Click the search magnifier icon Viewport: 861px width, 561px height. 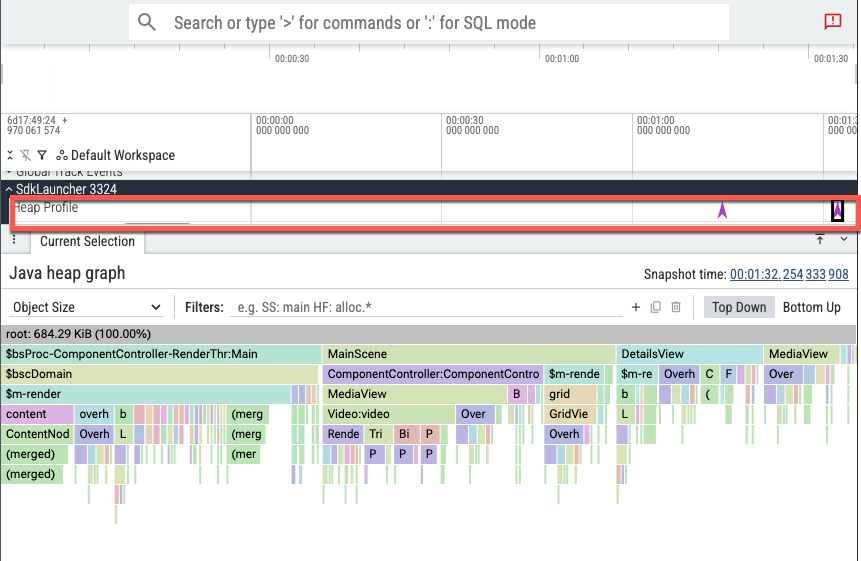[x=147, y=22]
